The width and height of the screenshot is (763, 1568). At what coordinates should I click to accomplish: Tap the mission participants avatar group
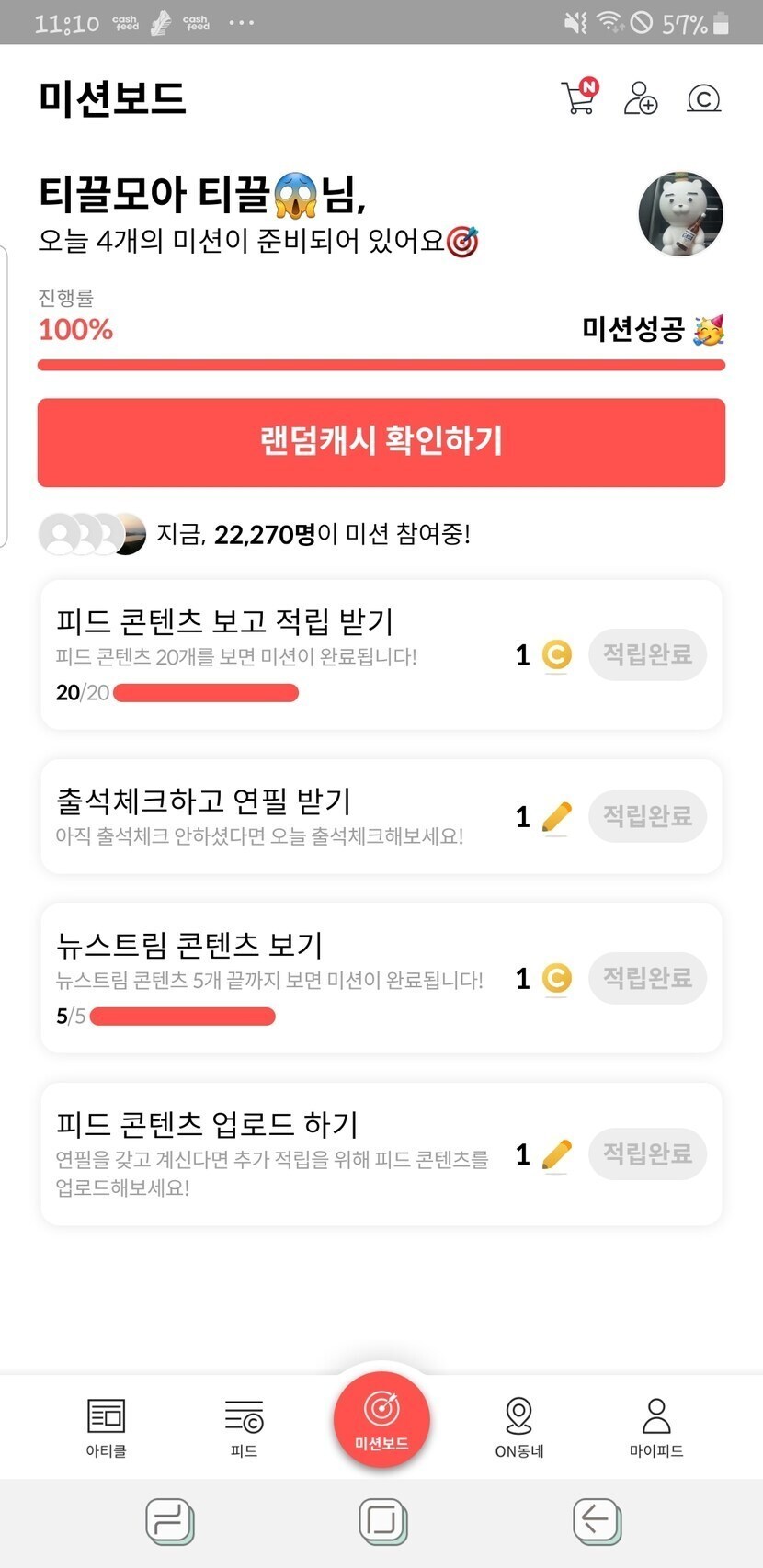click(x=92, y=534)
